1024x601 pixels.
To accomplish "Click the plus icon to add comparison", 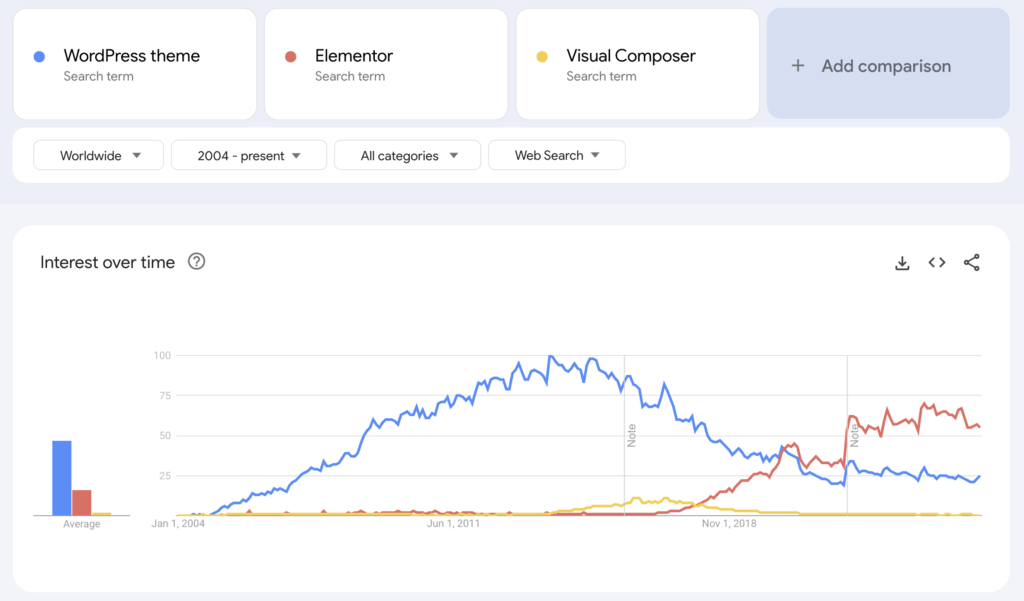I will (798, 66).
